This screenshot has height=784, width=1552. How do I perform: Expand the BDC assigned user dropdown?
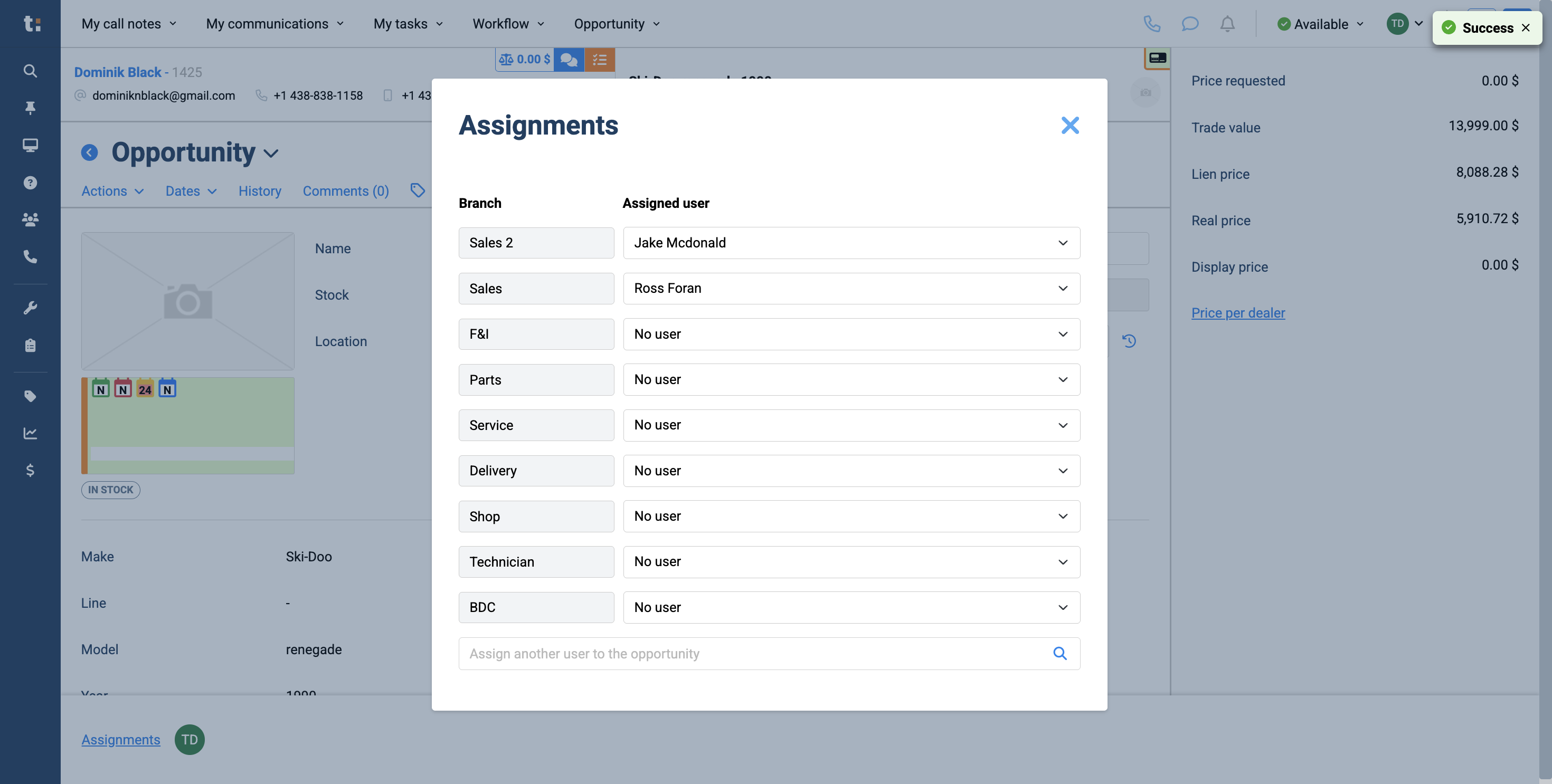click(x=851, y=608)
